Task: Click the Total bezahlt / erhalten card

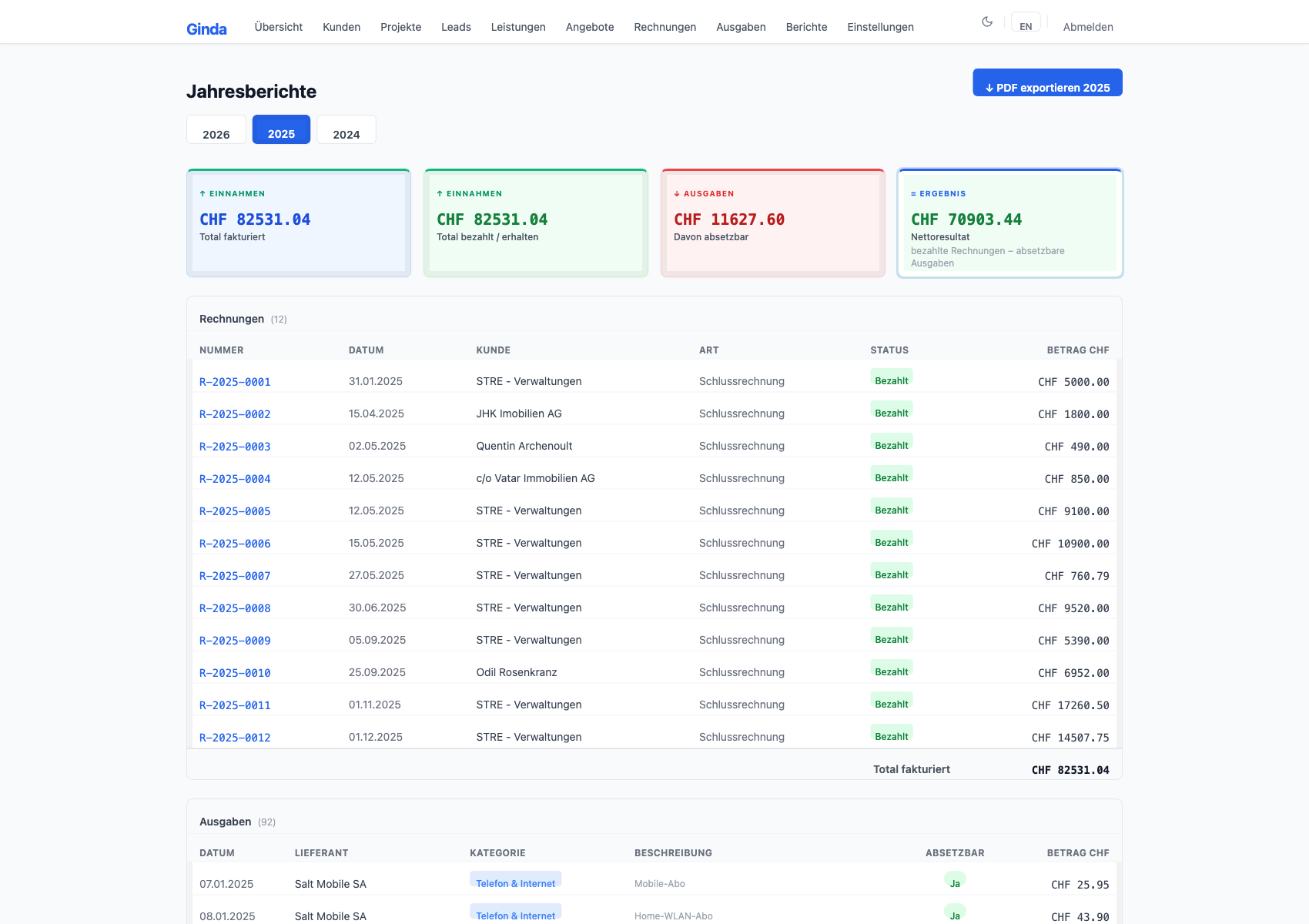Action: point(536,223)
